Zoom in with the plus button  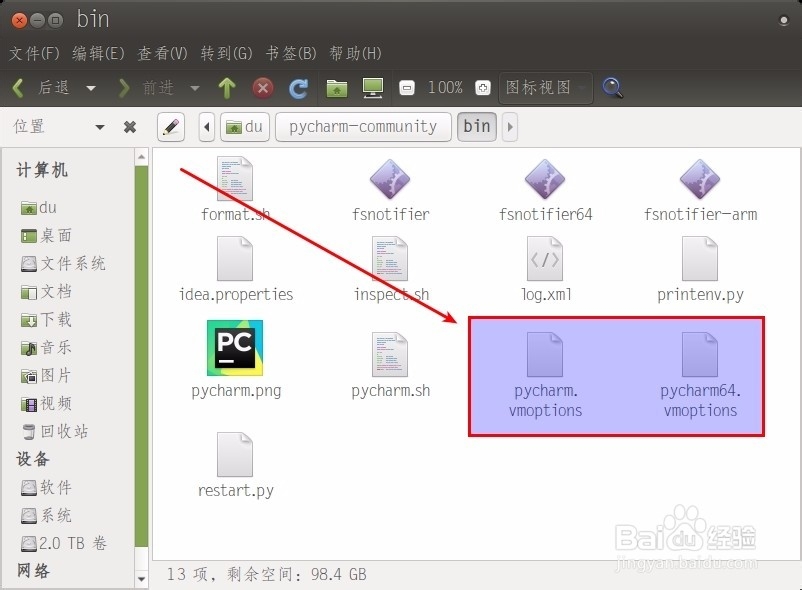[482, 88]
